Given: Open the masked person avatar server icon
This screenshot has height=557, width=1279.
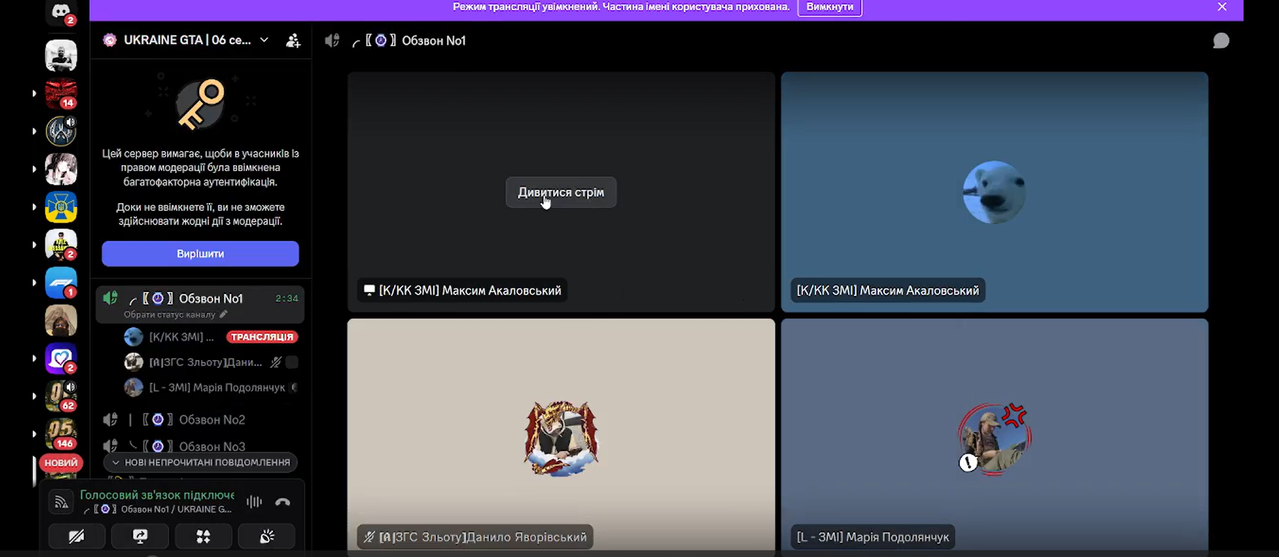Looking at the screenshot, I should pos(61,321).
